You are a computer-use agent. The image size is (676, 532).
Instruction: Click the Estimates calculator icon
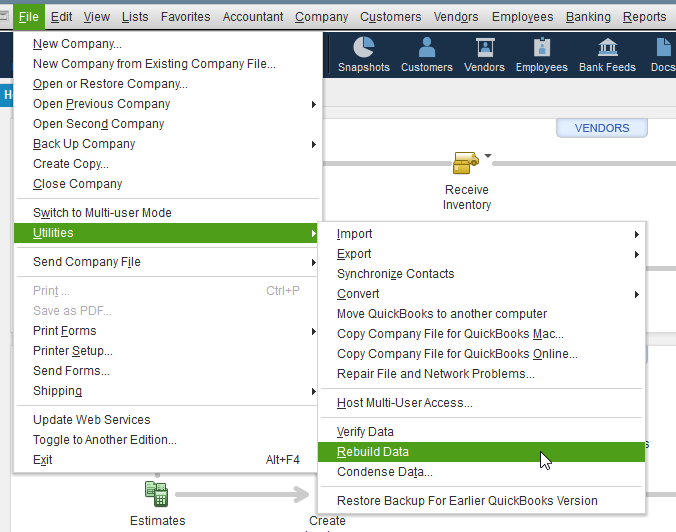156,494
